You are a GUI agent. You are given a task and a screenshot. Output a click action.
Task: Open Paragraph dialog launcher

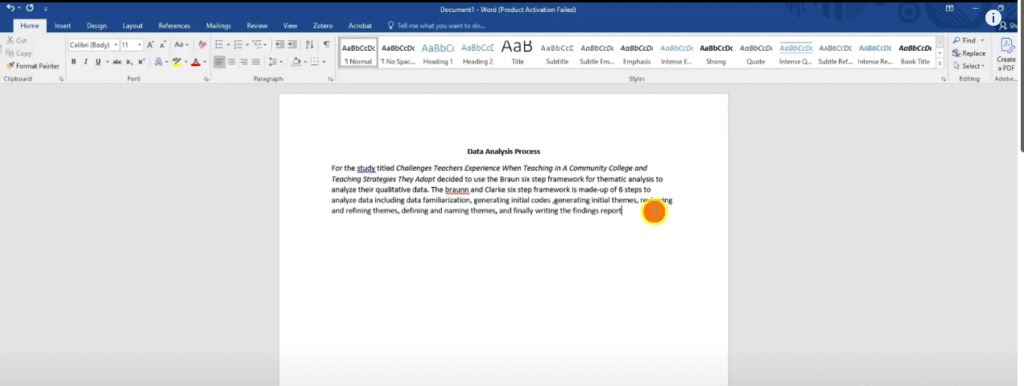330,79
